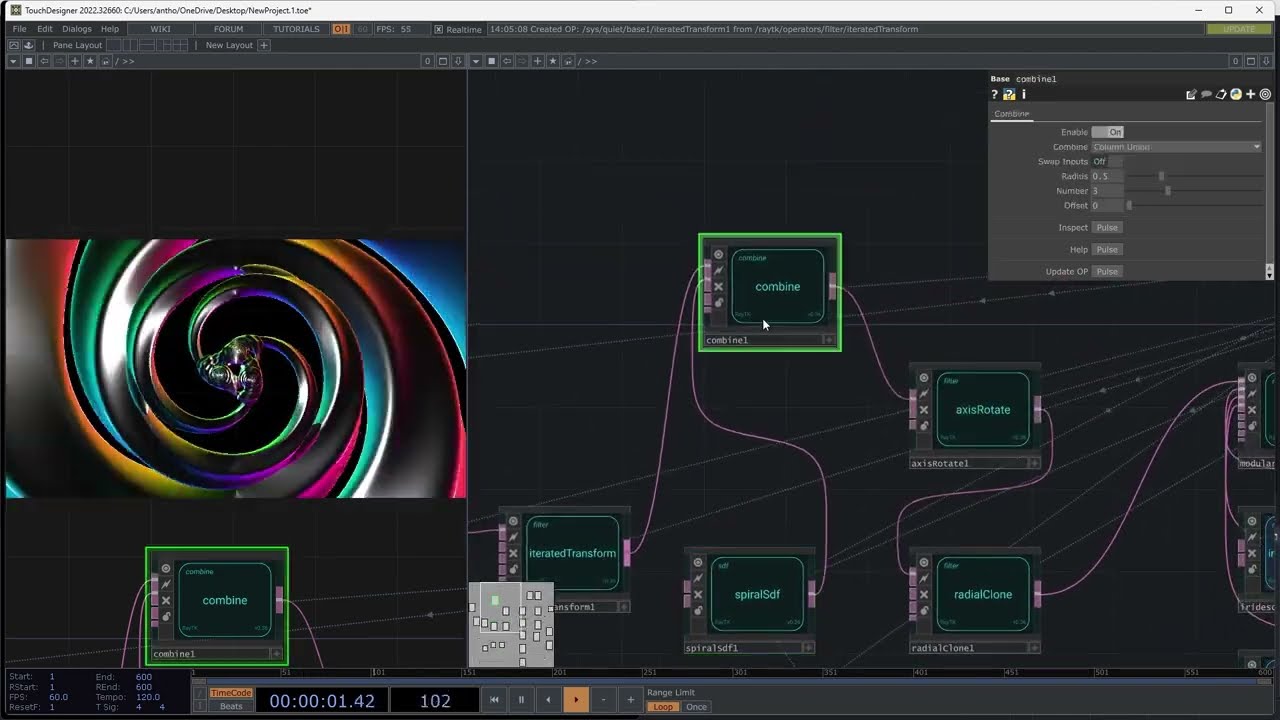Expand the plus on combine1 node label
This screenshot has width=1280, height=720.
click(x=828, y=340)
